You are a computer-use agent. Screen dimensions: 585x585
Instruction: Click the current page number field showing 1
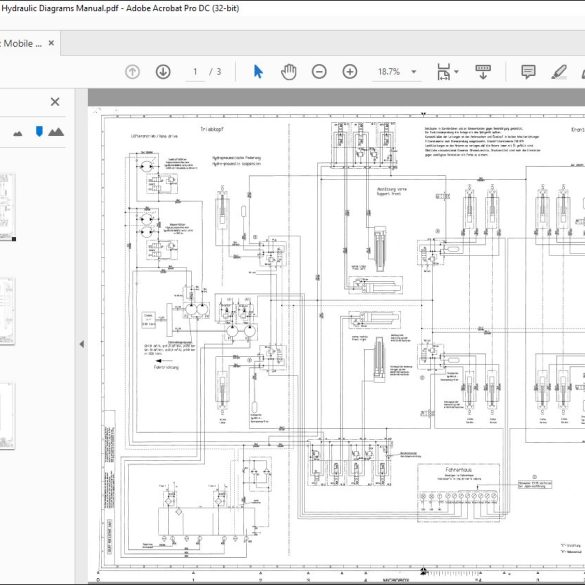point(195,72)
